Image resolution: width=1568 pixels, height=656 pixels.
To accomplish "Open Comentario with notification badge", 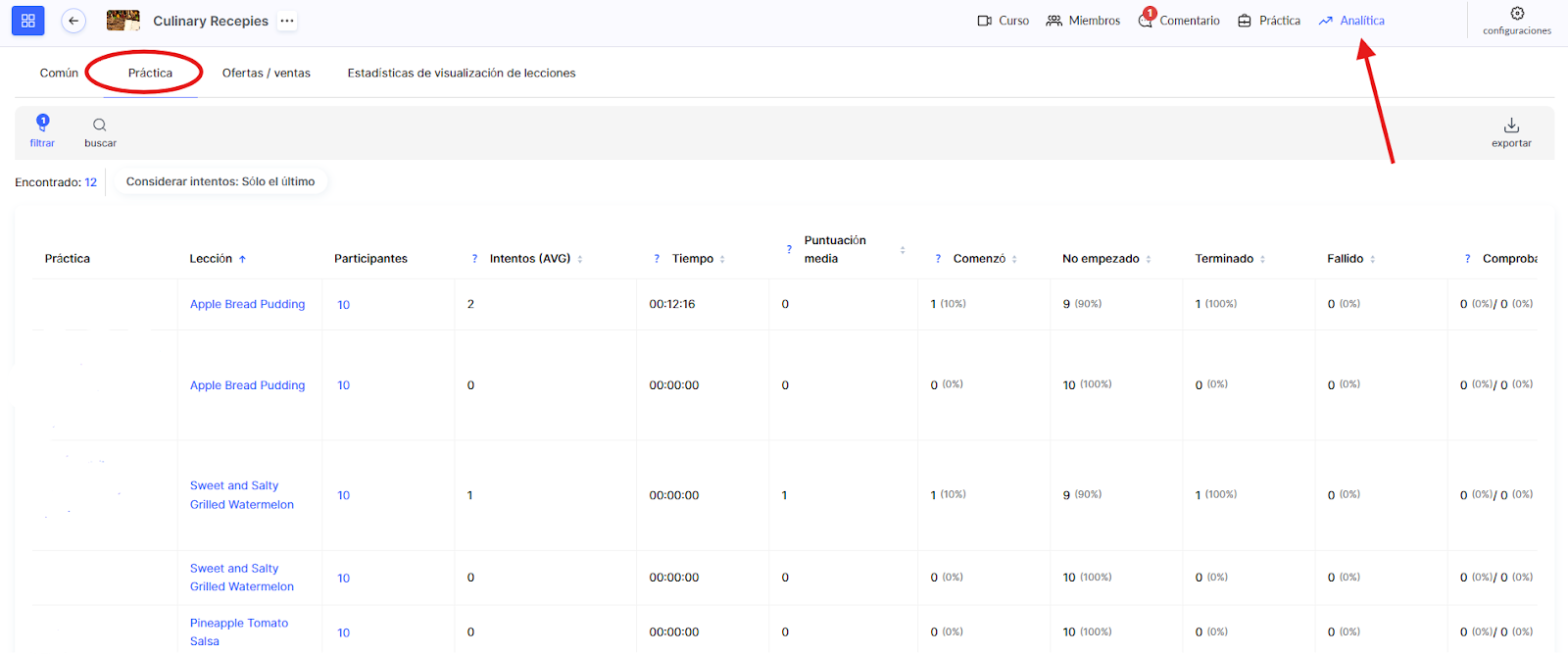I will tap(1179, 21).
